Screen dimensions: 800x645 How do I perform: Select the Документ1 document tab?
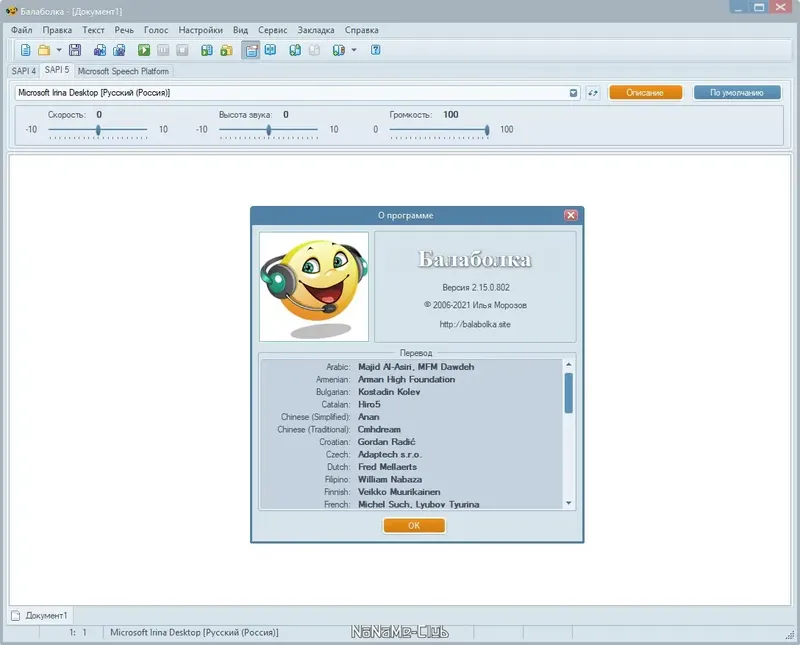[x=41, y=615]
